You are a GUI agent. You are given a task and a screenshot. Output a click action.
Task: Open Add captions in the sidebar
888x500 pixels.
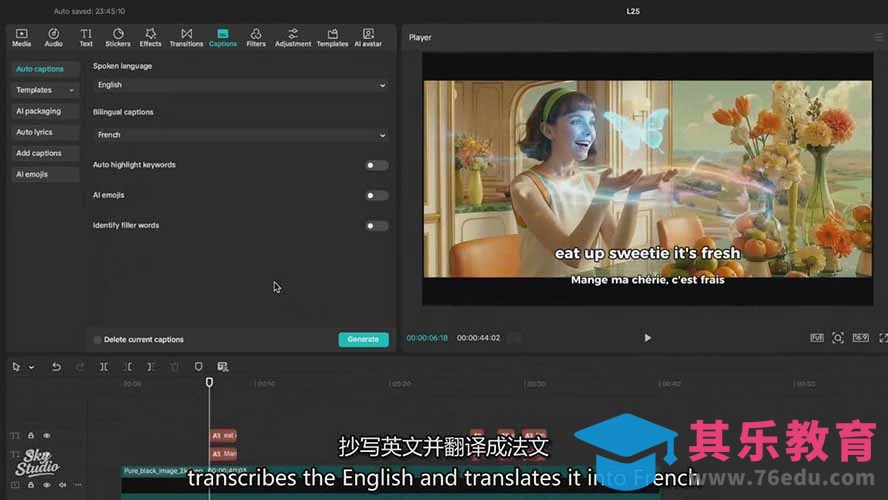tap(44, 153)
